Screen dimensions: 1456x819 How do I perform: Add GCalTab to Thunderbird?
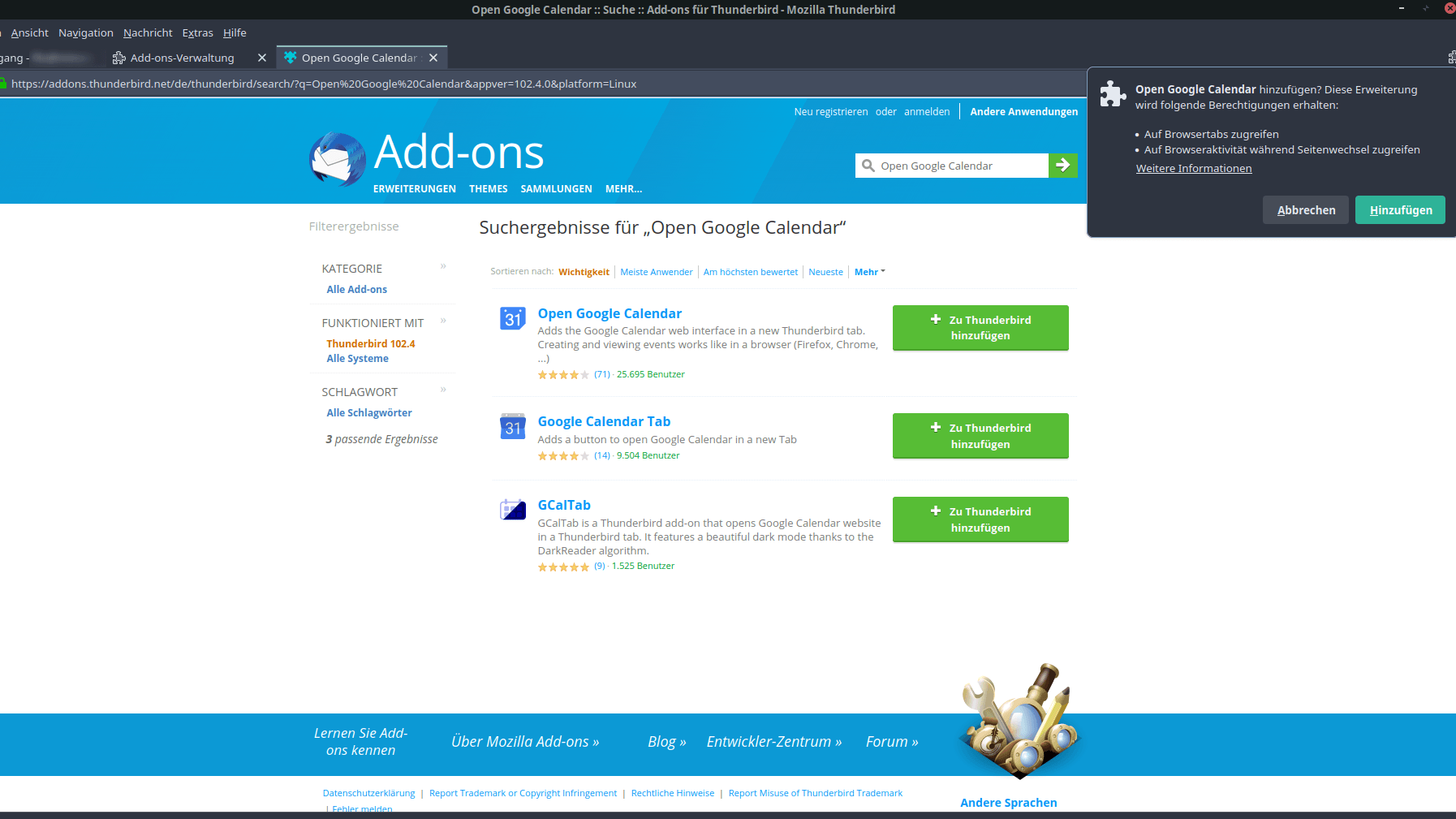980,519
